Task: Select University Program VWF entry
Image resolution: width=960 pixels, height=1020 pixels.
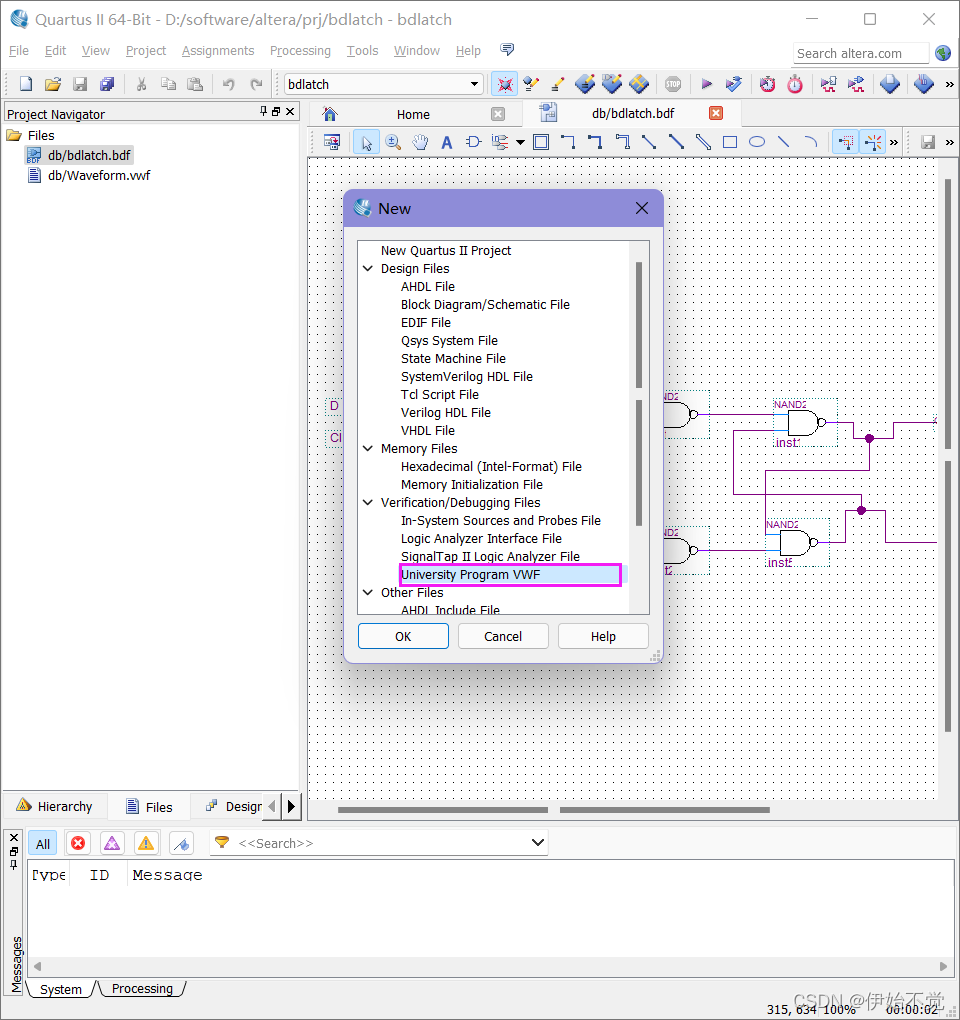Action: (511, 574)
